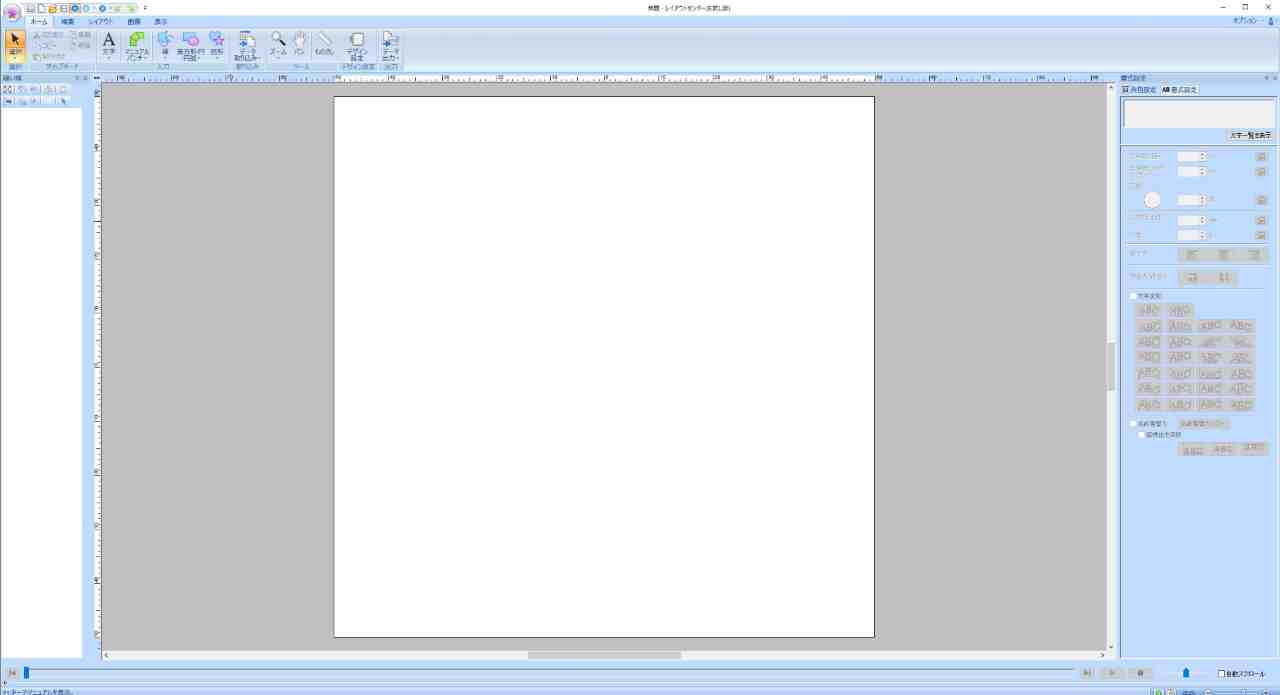Open the 糸色設定 thread color tab
Screen dimensions: 1280x695
[x=1139, y=89]
